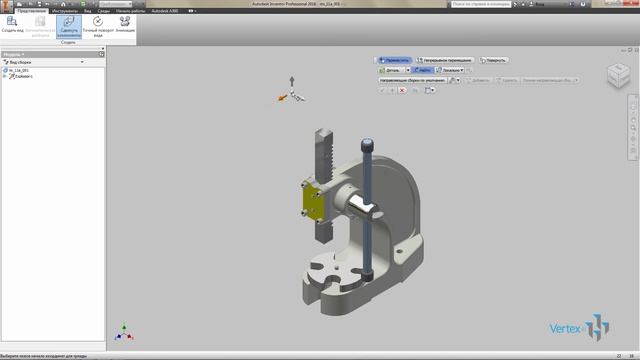Click the red X cancel icon in mini-toolbar
The image size is (640, 360).
pyautogui.click(x=402, y=90)
